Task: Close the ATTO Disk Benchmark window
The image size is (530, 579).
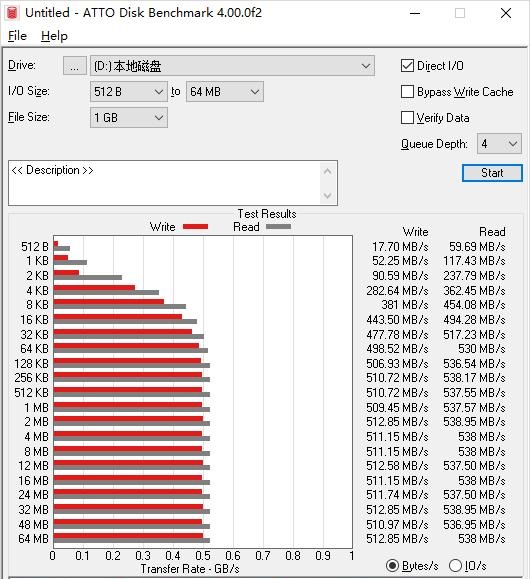Action: click(506, 13)
